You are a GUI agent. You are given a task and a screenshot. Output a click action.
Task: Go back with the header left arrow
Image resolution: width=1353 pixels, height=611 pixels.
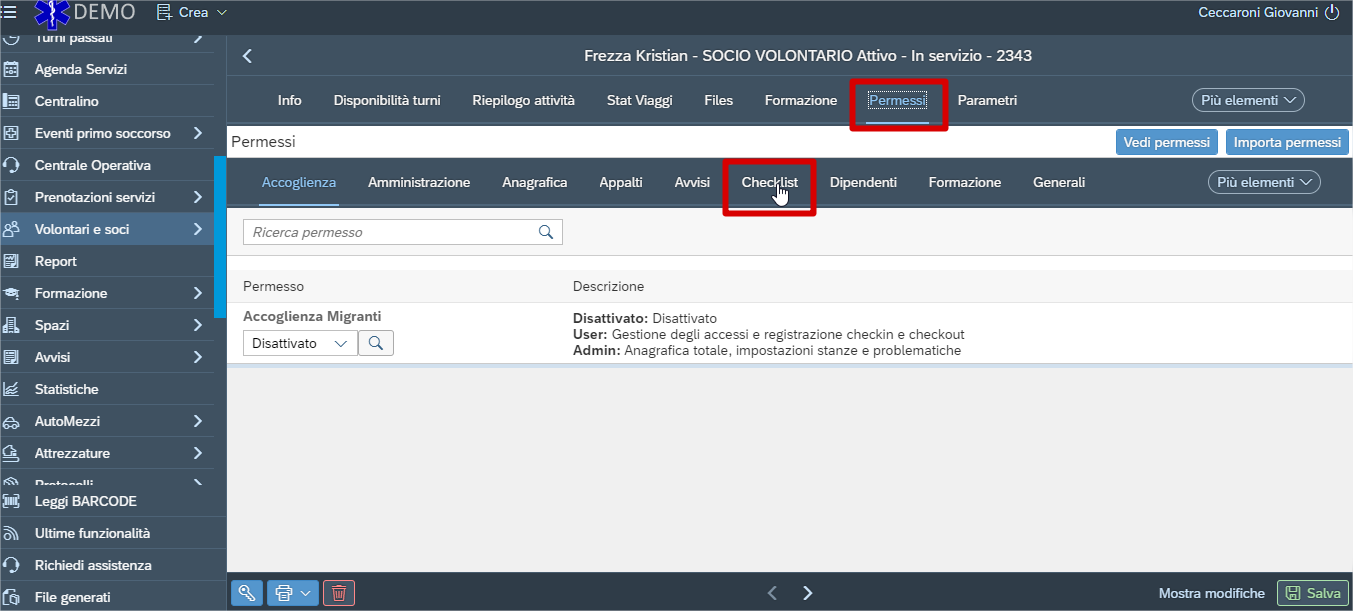248,56
